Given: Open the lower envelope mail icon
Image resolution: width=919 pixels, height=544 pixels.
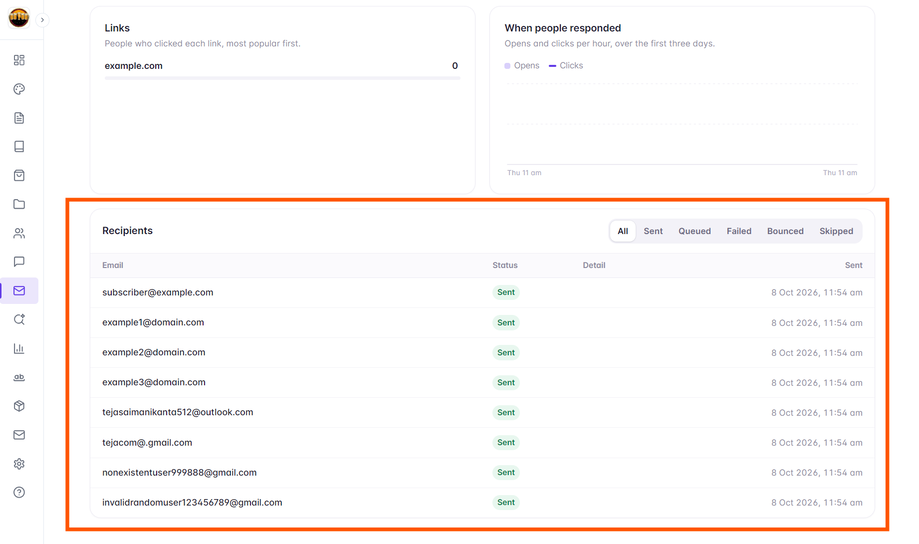Looking at the screenshot, I should 19,435.
